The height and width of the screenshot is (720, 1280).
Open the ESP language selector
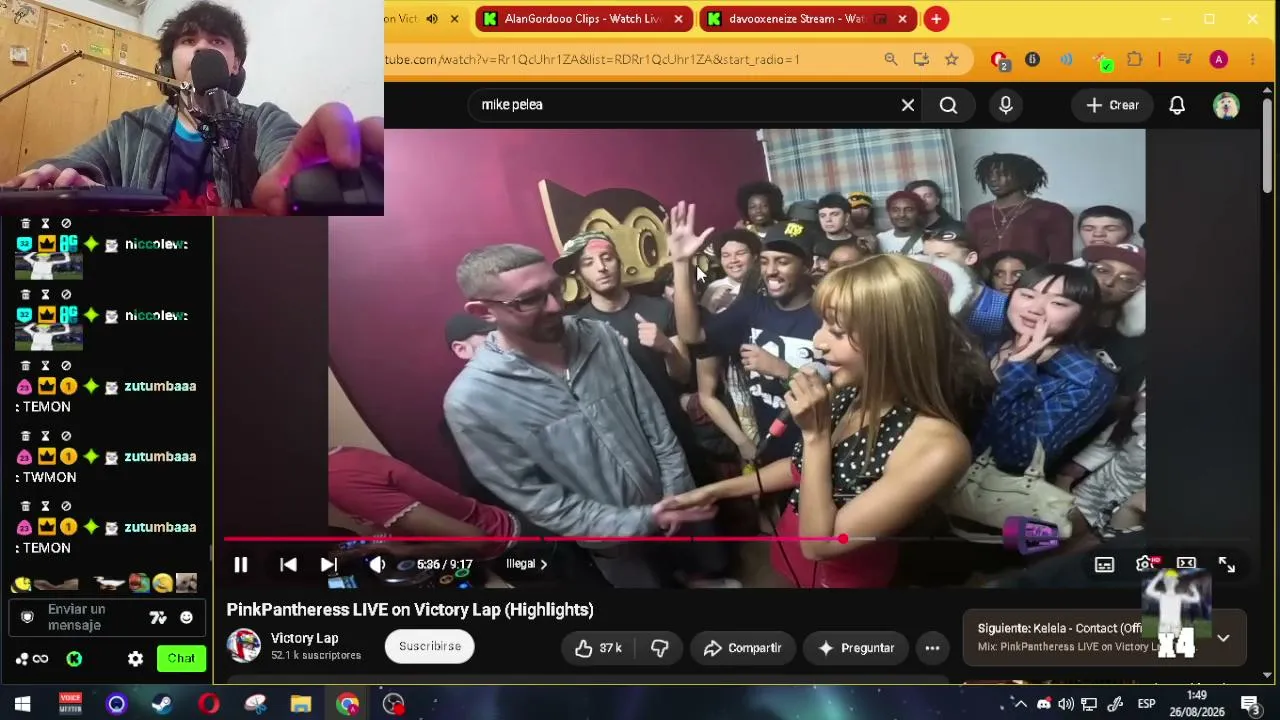tap(1147, 704)
